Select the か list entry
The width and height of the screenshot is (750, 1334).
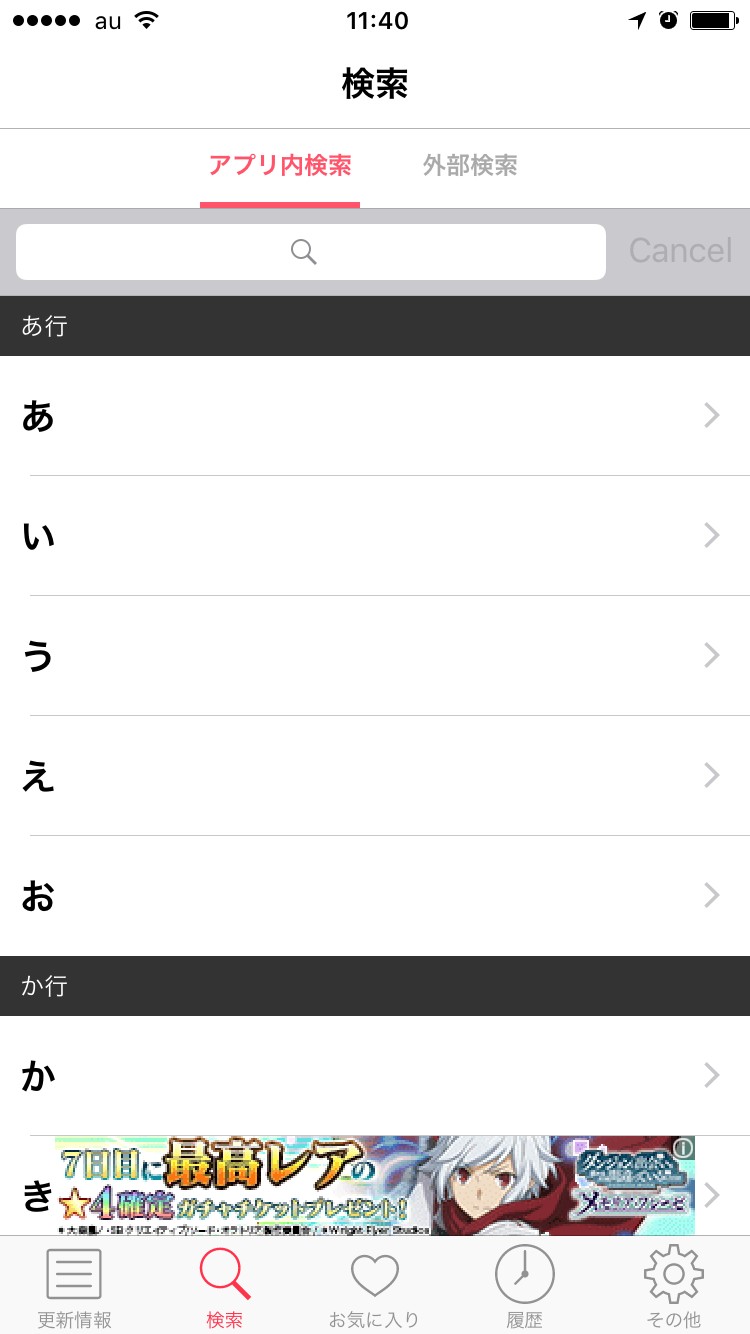pyautogui.click(x=375, y=1075)
